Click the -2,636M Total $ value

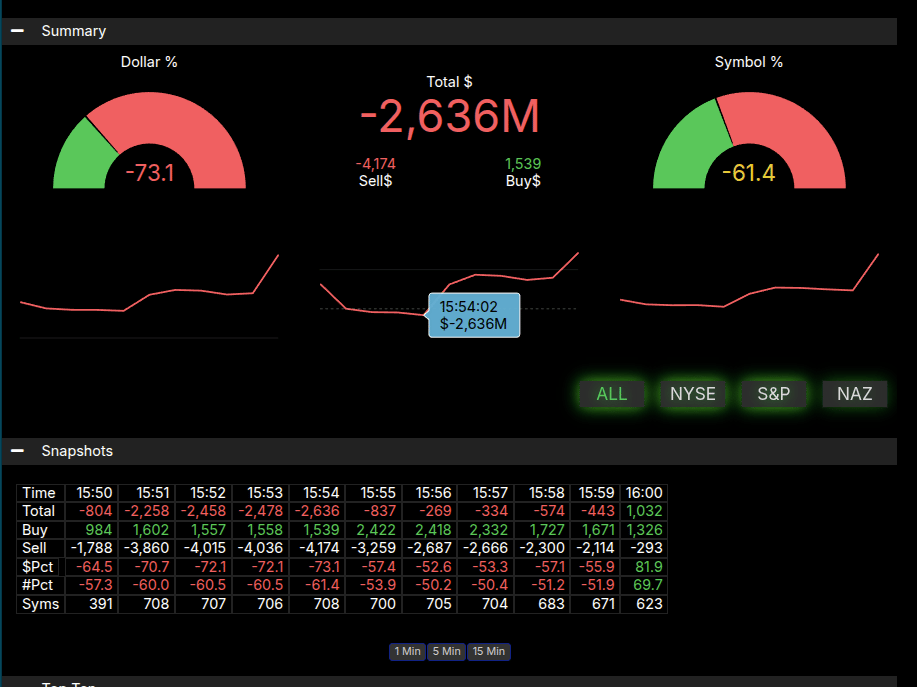449,117
